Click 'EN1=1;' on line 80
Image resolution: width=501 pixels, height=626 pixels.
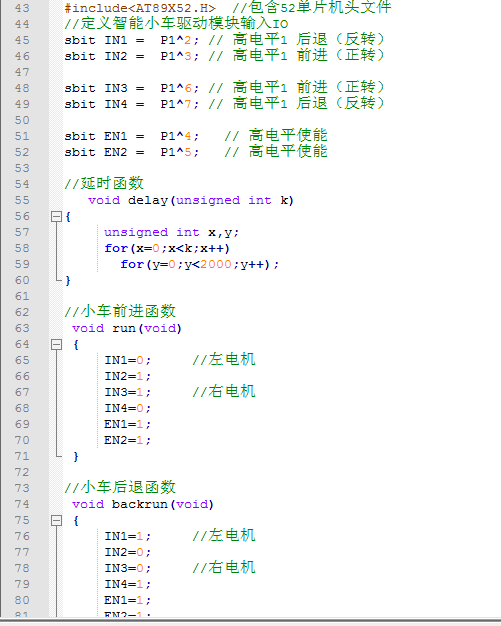click(127, 600)
